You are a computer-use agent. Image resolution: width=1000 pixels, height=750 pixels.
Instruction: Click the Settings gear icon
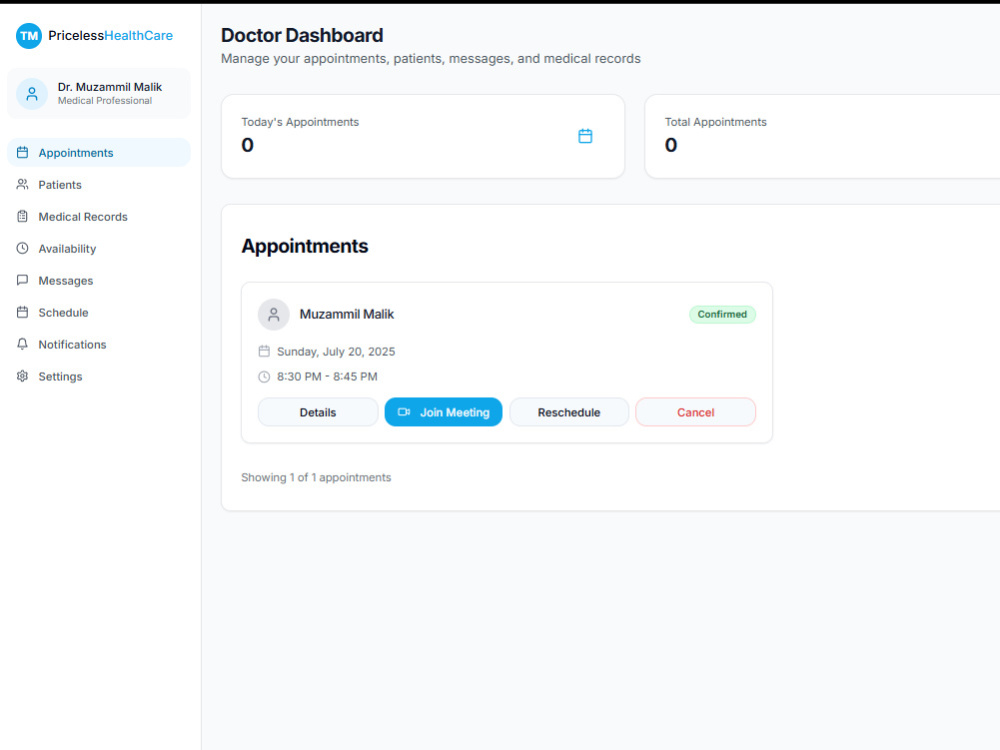22,376
